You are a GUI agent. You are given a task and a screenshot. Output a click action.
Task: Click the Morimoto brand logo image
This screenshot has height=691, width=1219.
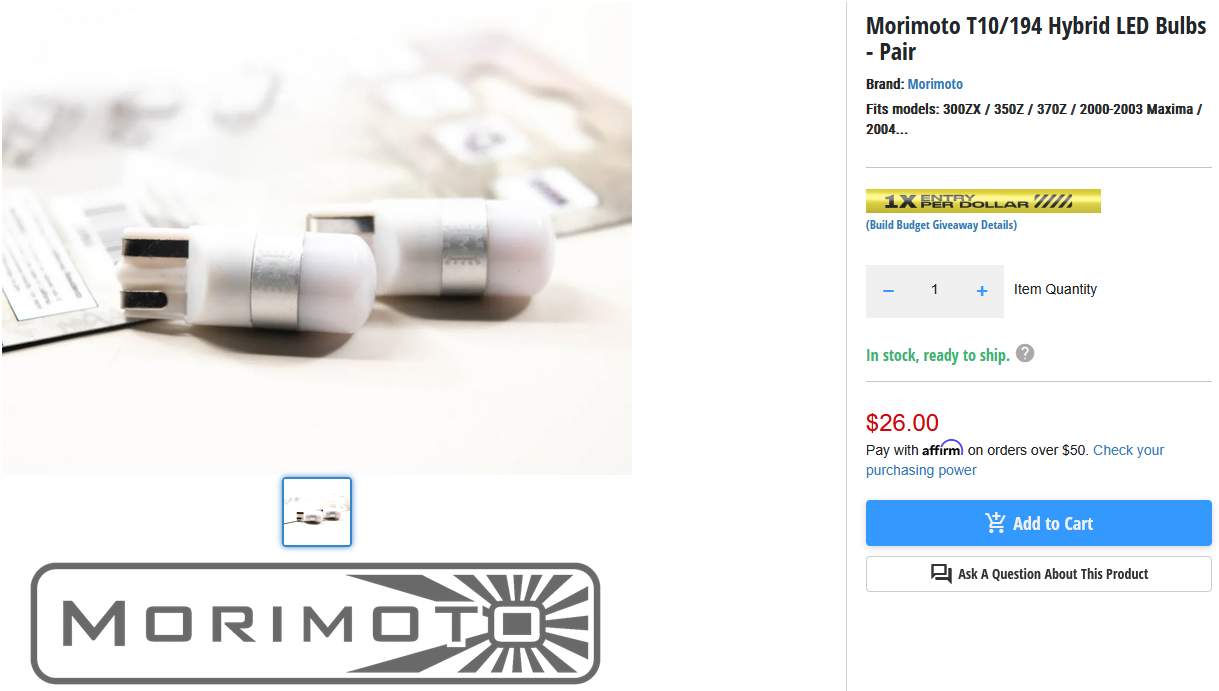316,623
